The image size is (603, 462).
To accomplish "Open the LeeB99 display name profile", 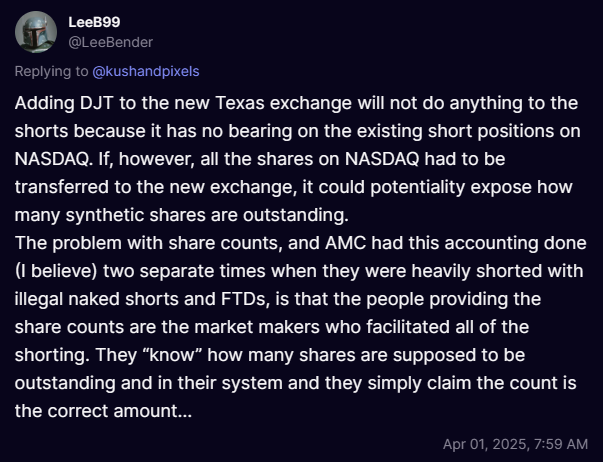I will point(94,22).
